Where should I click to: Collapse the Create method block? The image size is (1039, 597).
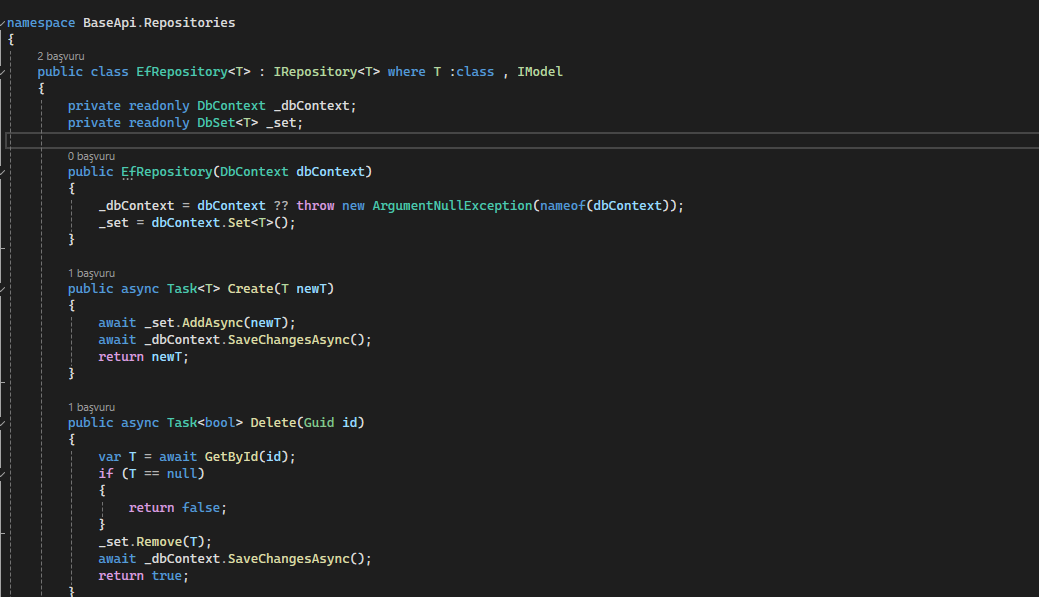pyautogui.click(x=3, y=290)
